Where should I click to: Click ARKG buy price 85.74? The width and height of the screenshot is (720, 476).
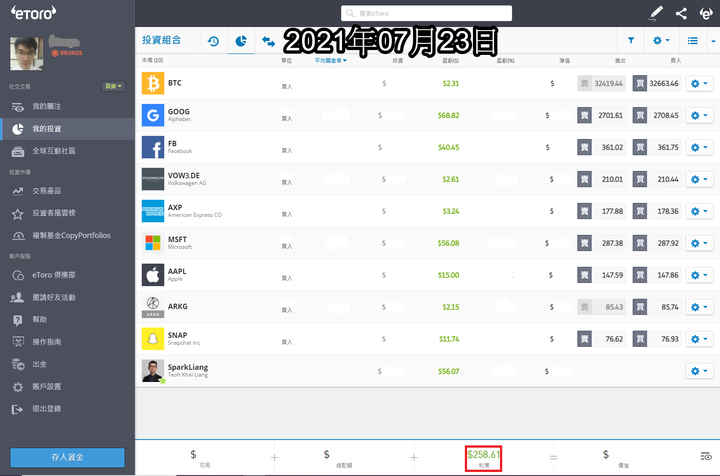pyautogui.click(x=657, y=307)
